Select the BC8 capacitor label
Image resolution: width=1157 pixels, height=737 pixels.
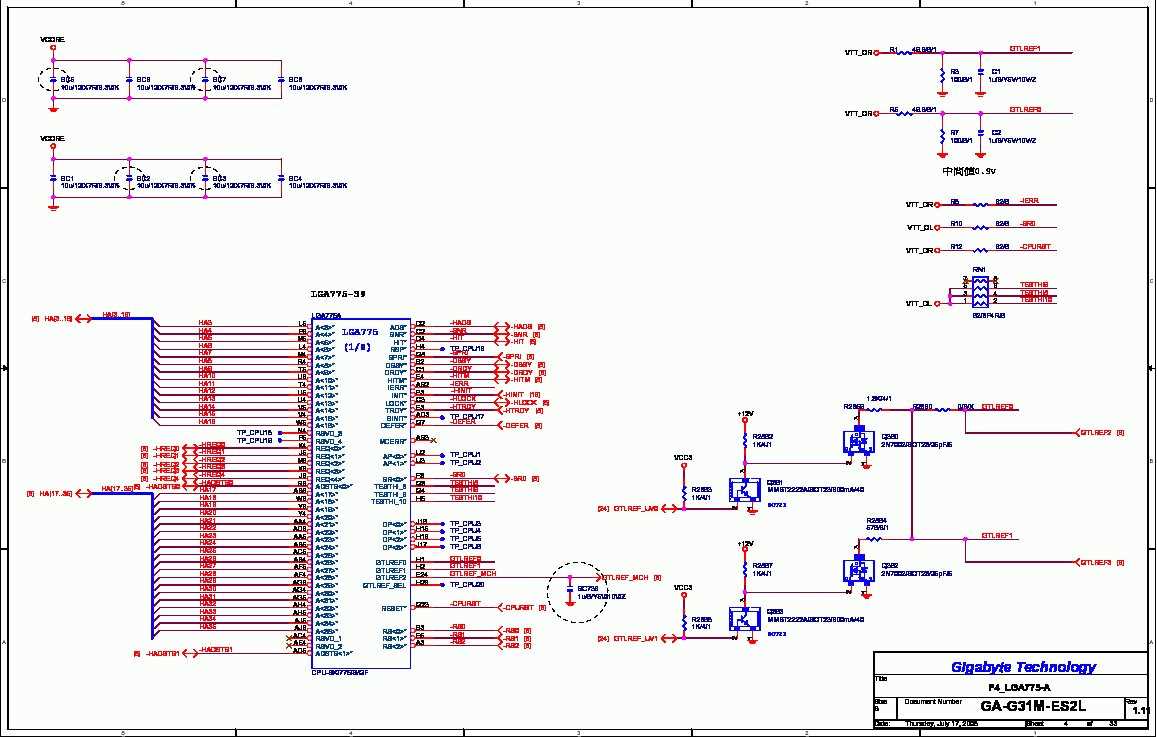295,79
